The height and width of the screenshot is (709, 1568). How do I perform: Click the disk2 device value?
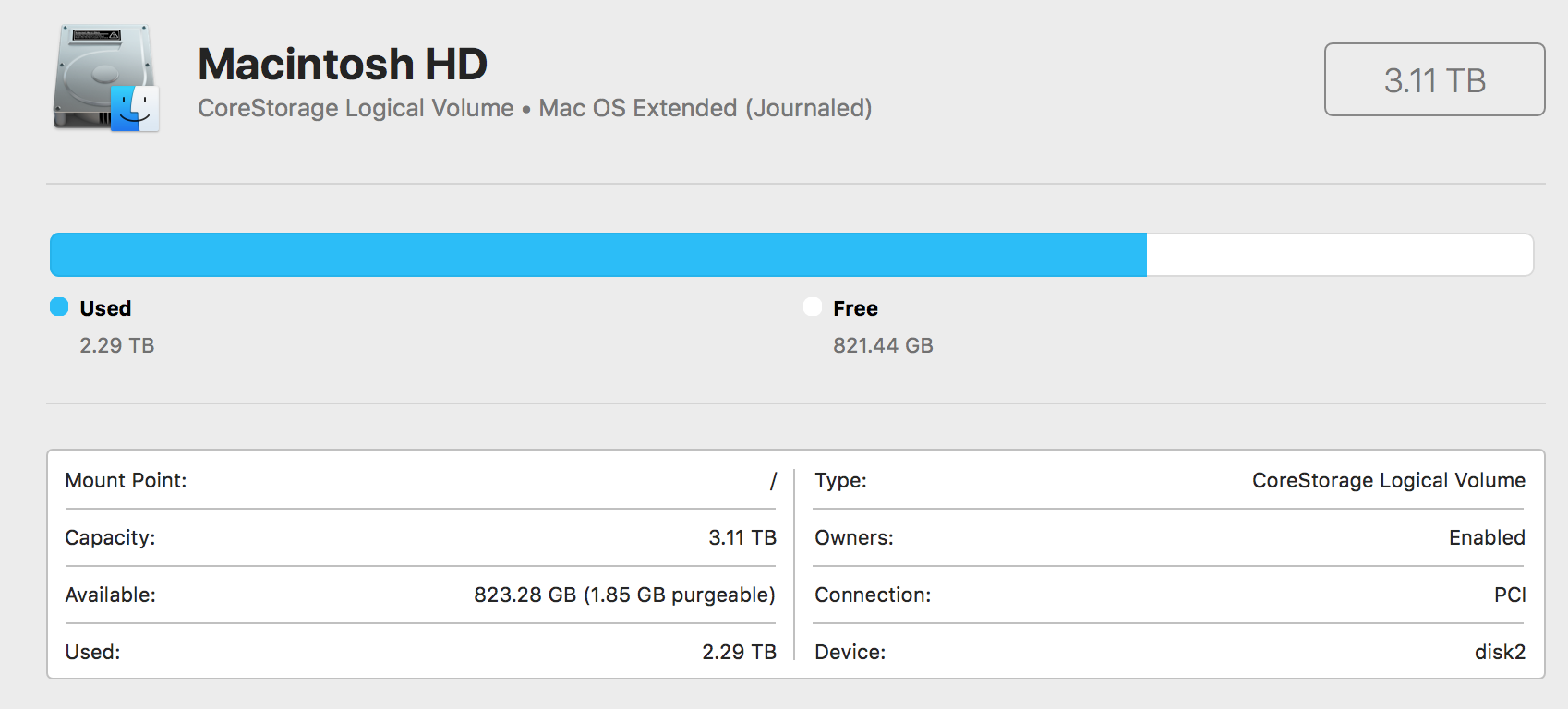[x=1500, y=652]
